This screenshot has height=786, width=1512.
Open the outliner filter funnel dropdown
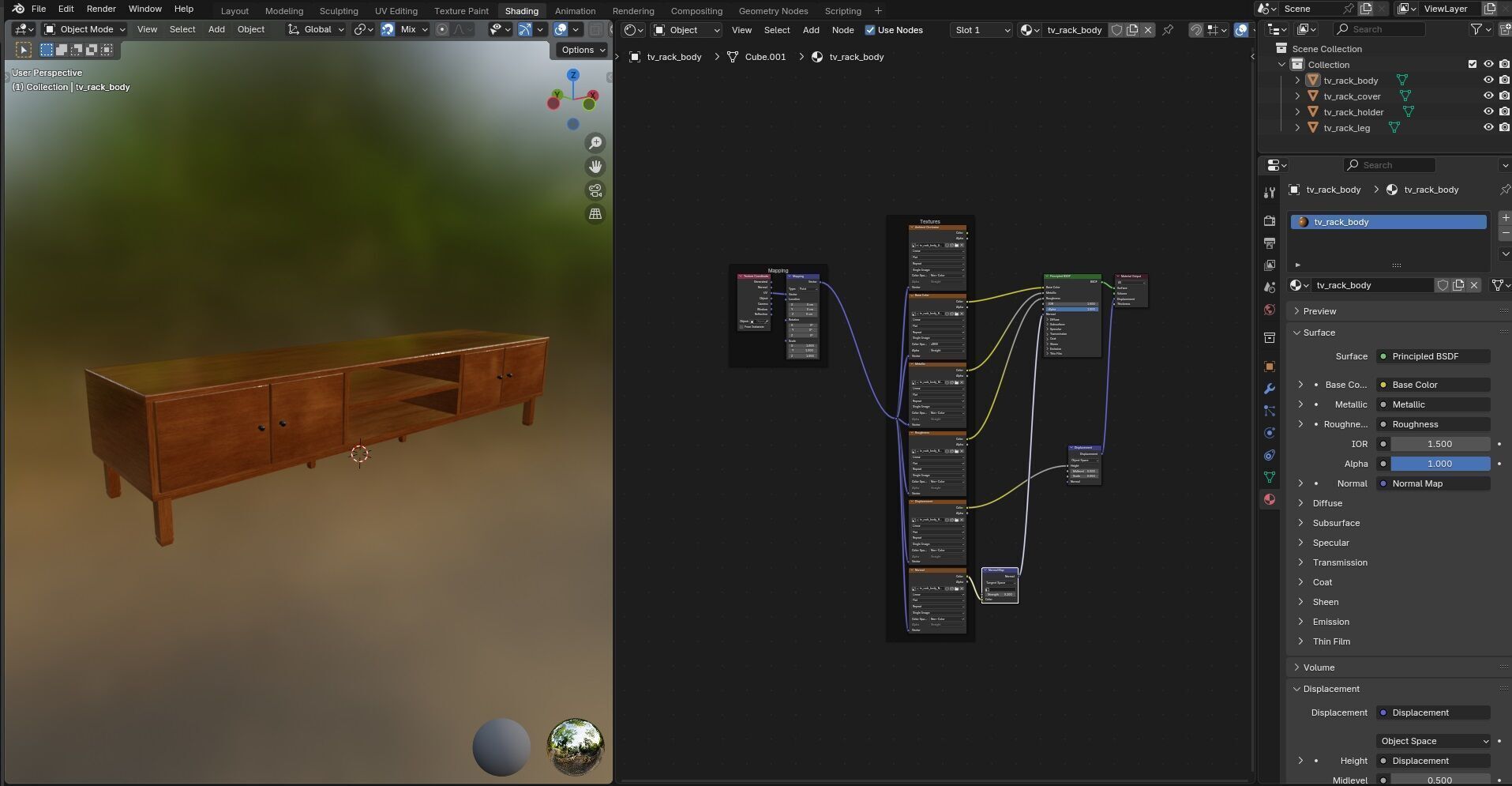[x=1480, y=29]
